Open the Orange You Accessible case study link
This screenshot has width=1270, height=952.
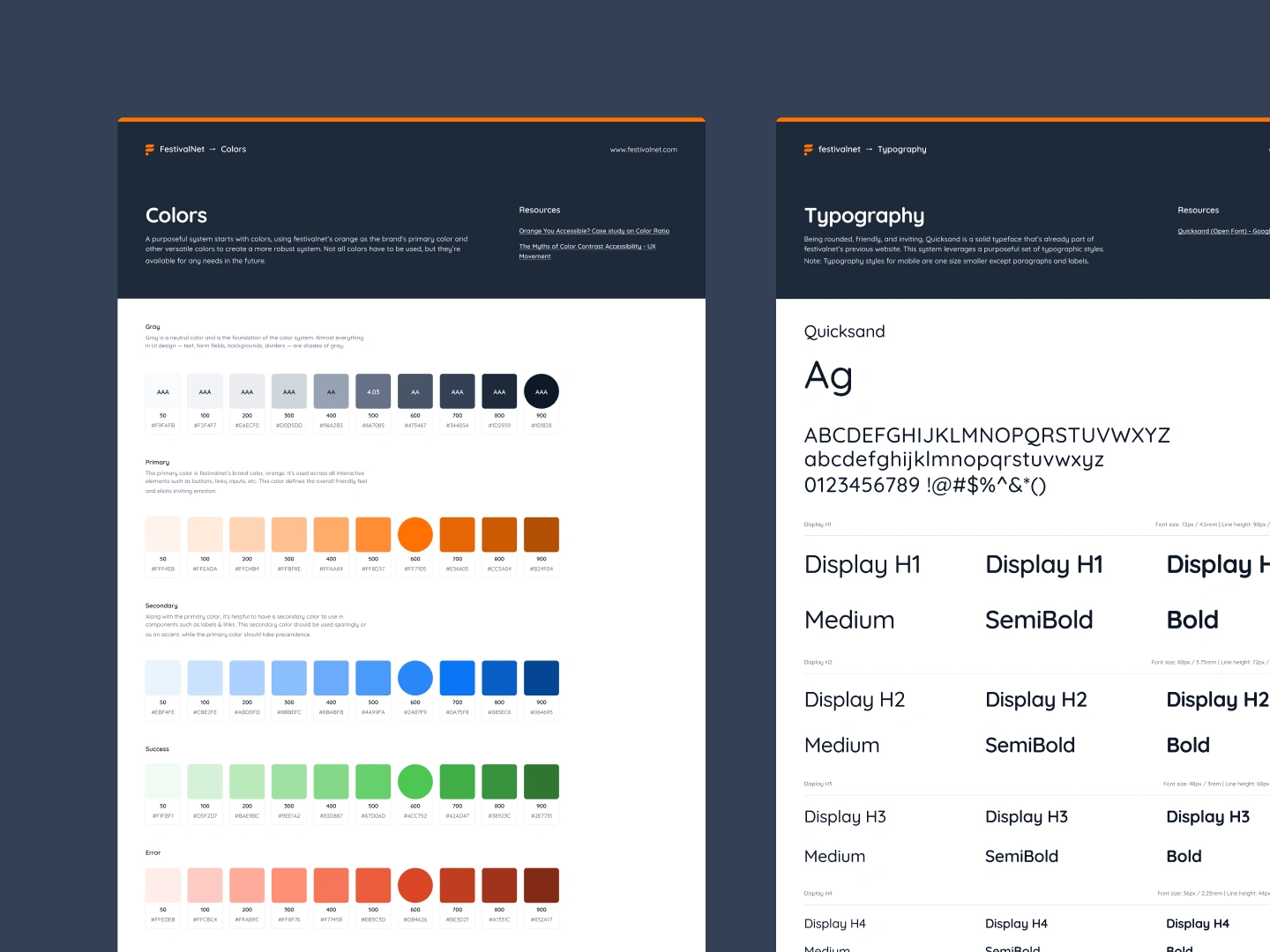pos(594,230)
